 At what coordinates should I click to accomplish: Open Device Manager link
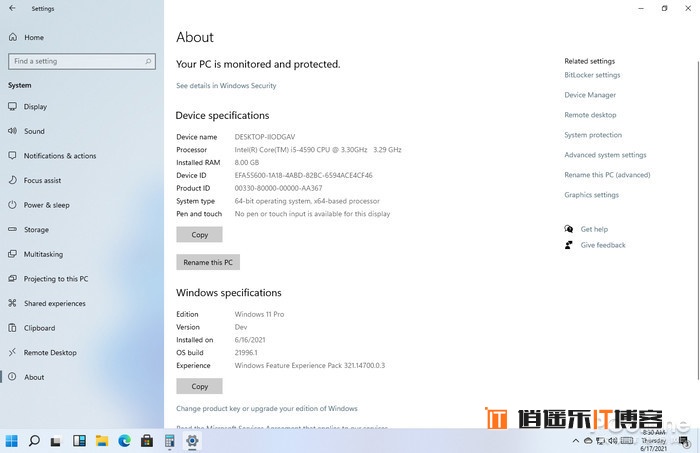(590, 95)
